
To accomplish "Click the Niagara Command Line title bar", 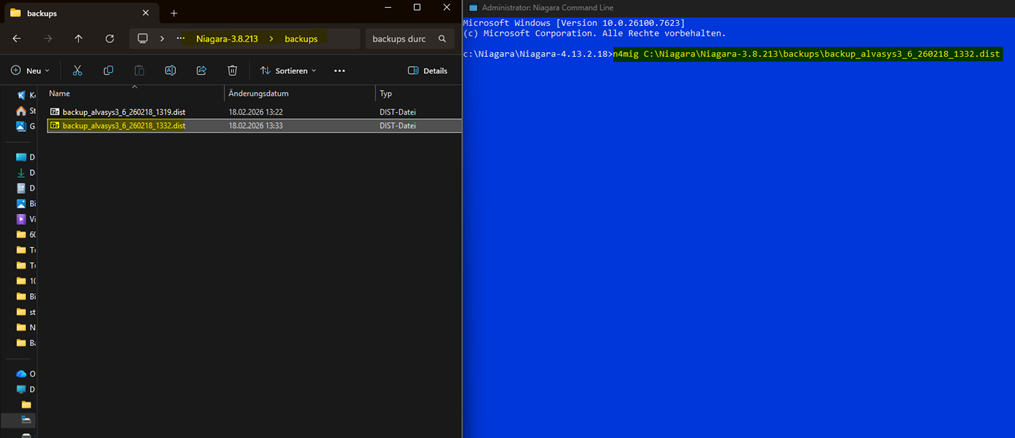I will [739, 8].
